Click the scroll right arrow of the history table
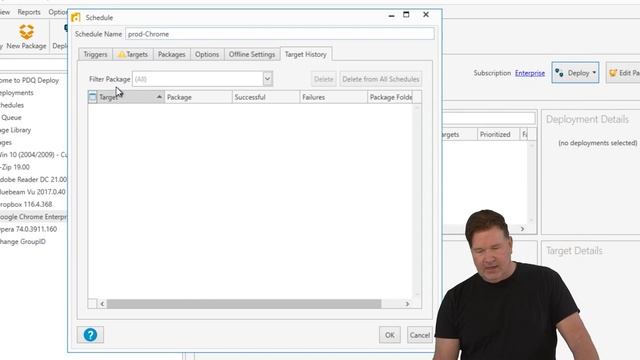The height and width of the screenshot is (360, 640). [407, 304]
